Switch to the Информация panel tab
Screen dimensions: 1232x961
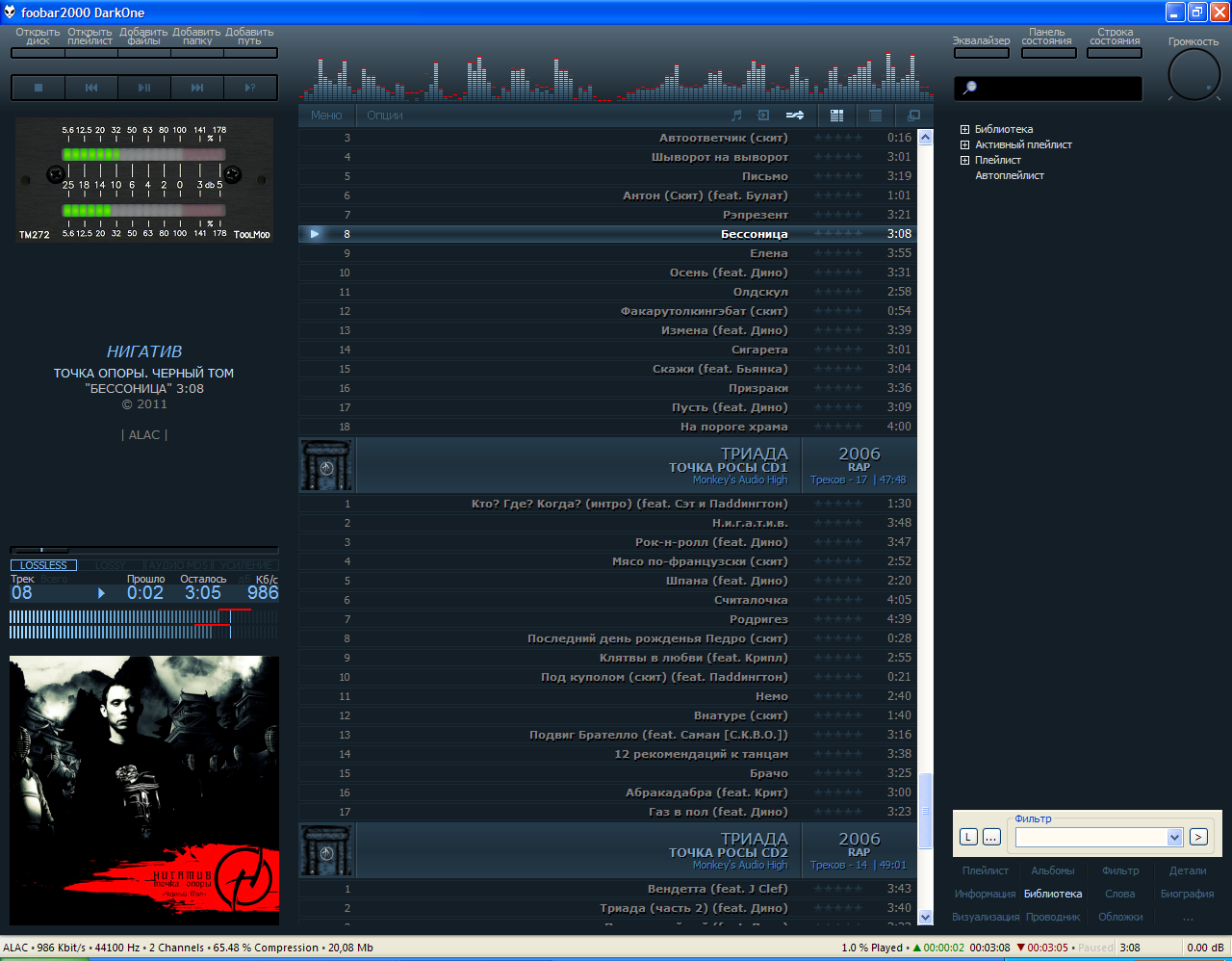986,894
